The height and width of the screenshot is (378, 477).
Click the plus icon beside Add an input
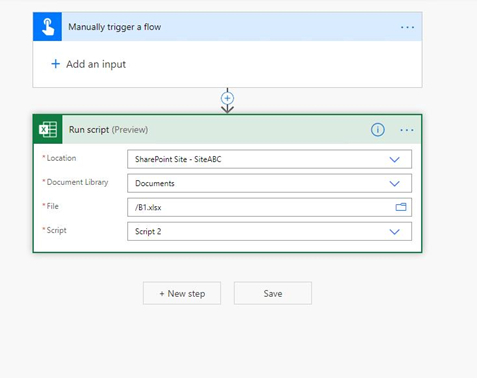tap(56, 64)
